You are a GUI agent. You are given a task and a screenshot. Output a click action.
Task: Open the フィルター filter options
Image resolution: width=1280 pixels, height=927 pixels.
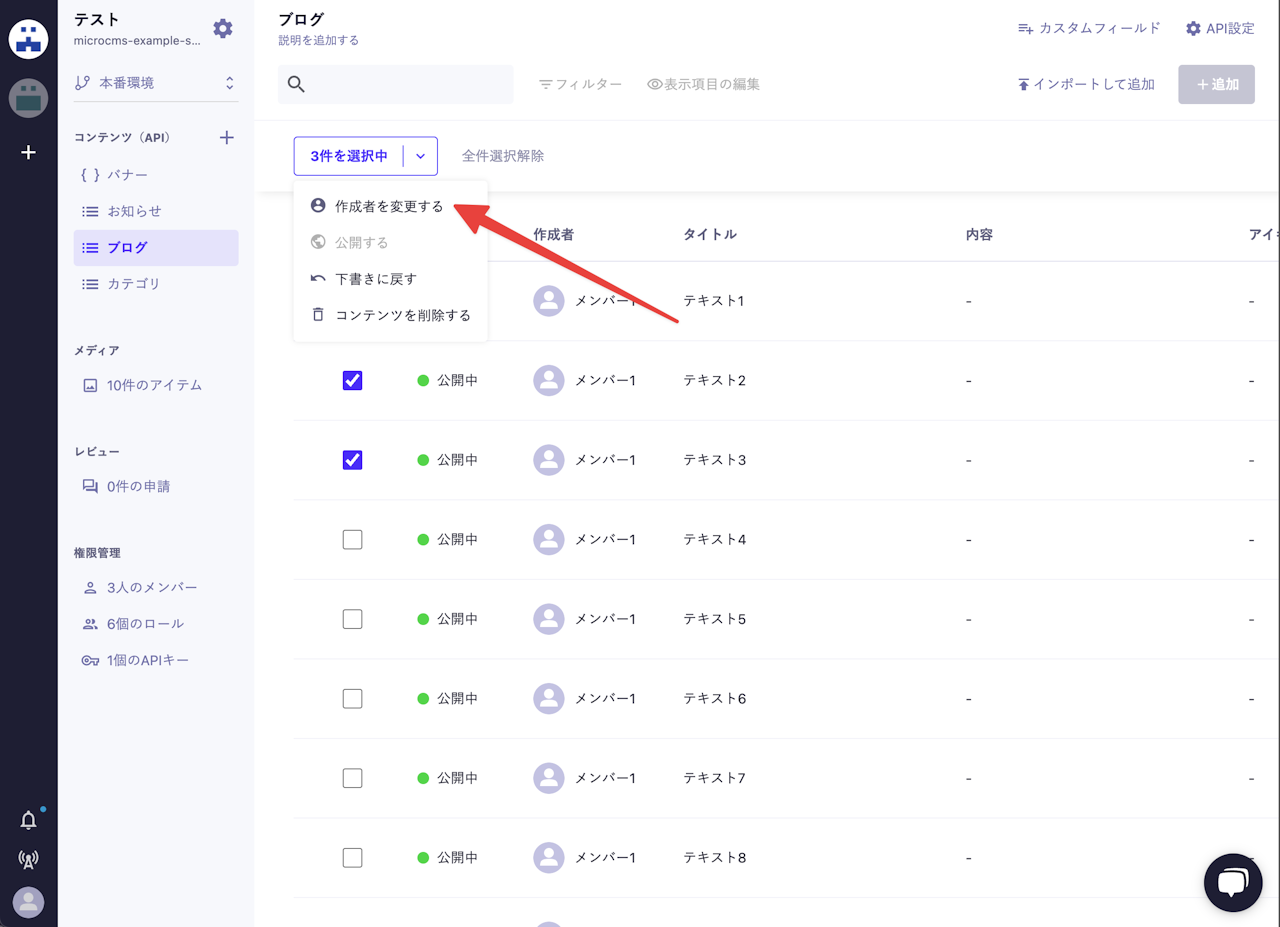point(580,84)
